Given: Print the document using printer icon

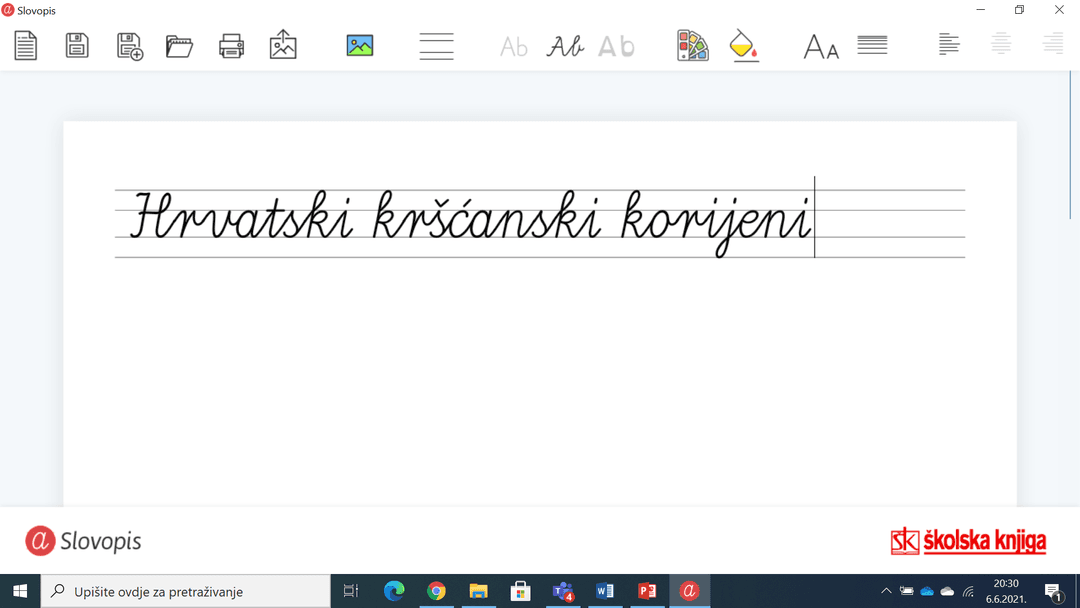Looking at the screenshot, I should (231, 46).
